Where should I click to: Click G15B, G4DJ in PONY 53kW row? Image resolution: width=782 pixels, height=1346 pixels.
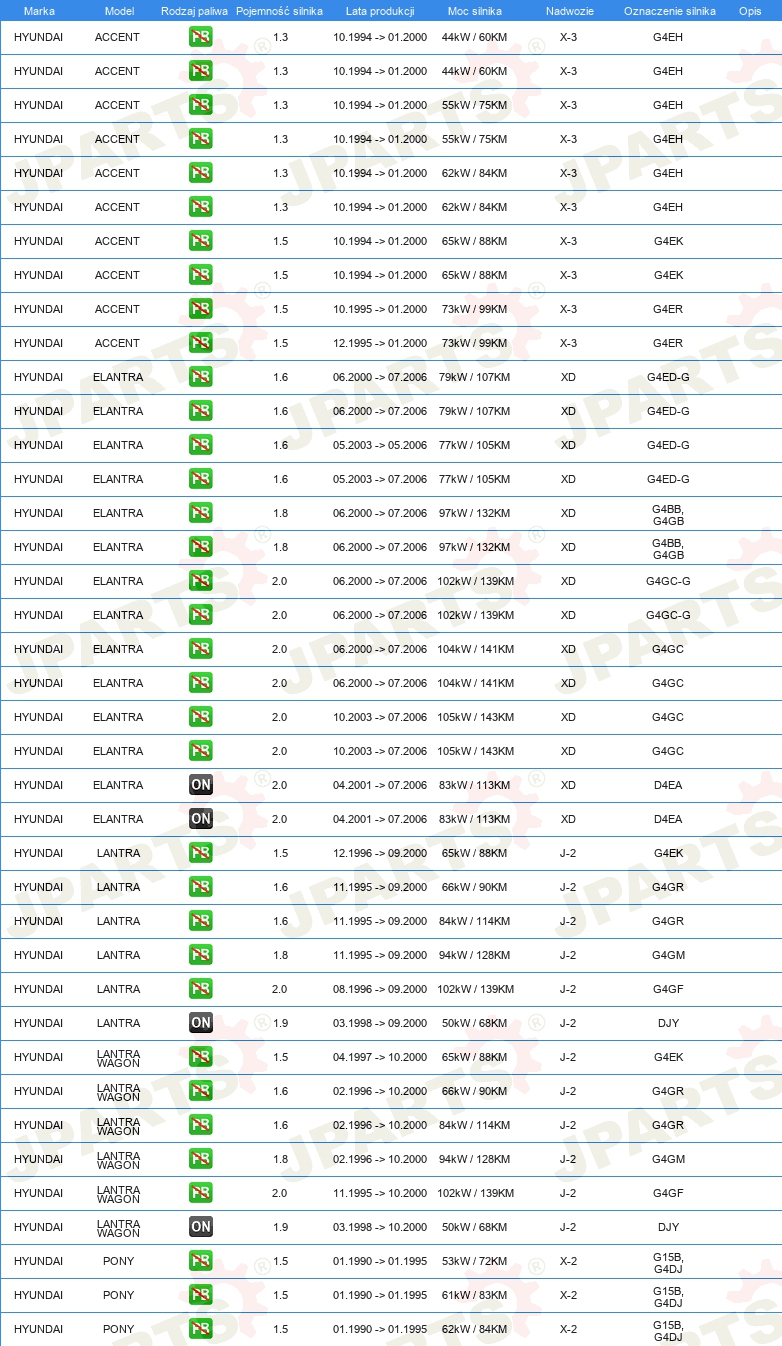pyautogui.click(x=668, y=1261)
